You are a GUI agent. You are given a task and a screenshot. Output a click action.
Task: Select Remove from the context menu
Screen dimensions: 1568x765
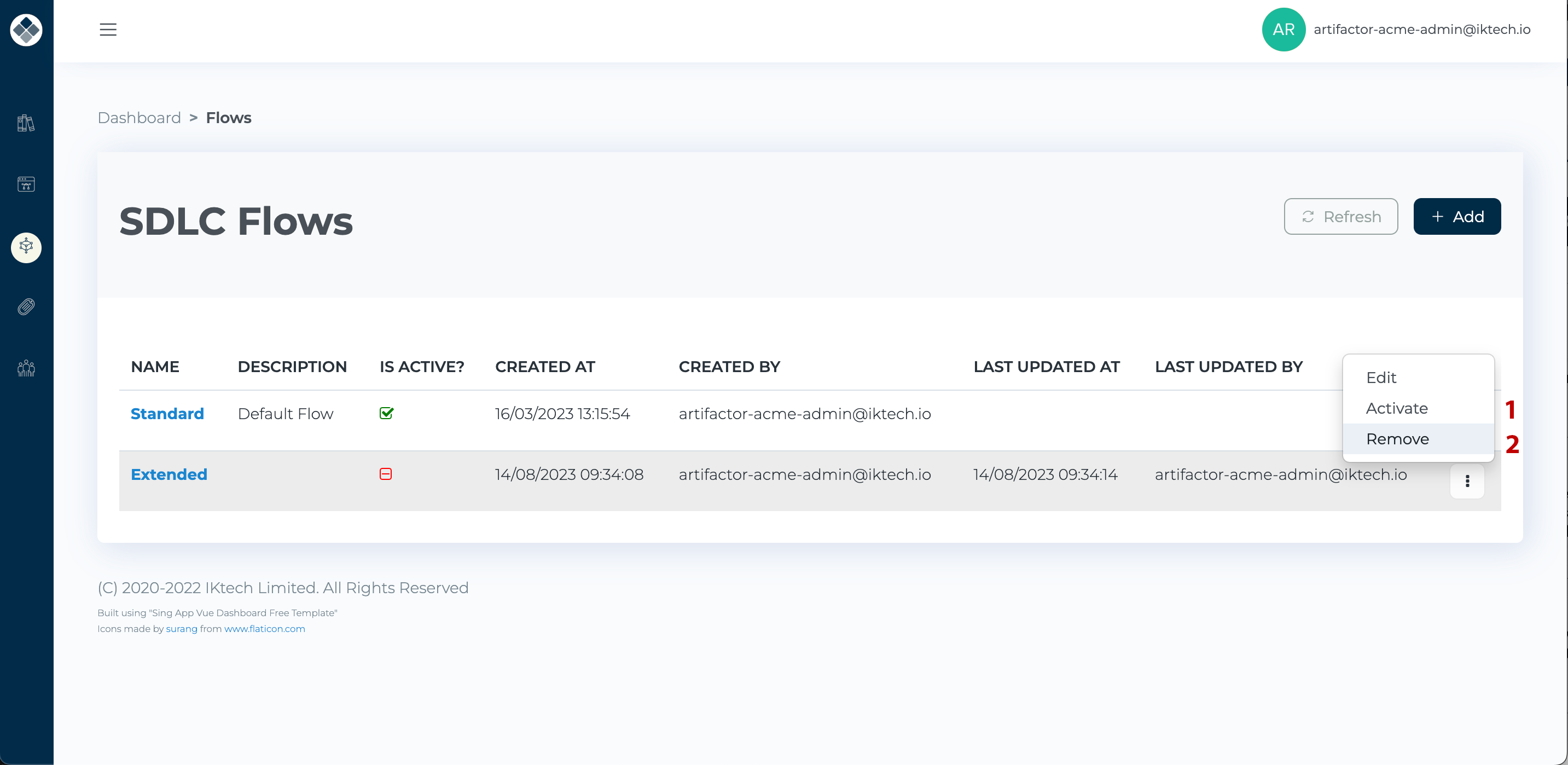(1397, 439)
